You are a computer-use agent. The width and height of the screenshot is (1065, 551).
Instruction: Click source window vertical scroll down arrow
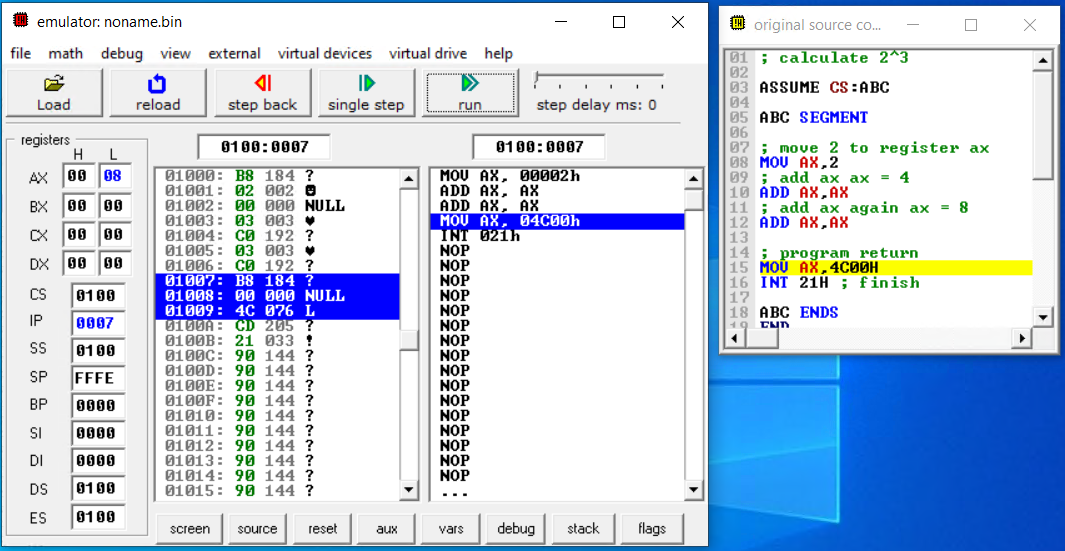pos(1041,317)
